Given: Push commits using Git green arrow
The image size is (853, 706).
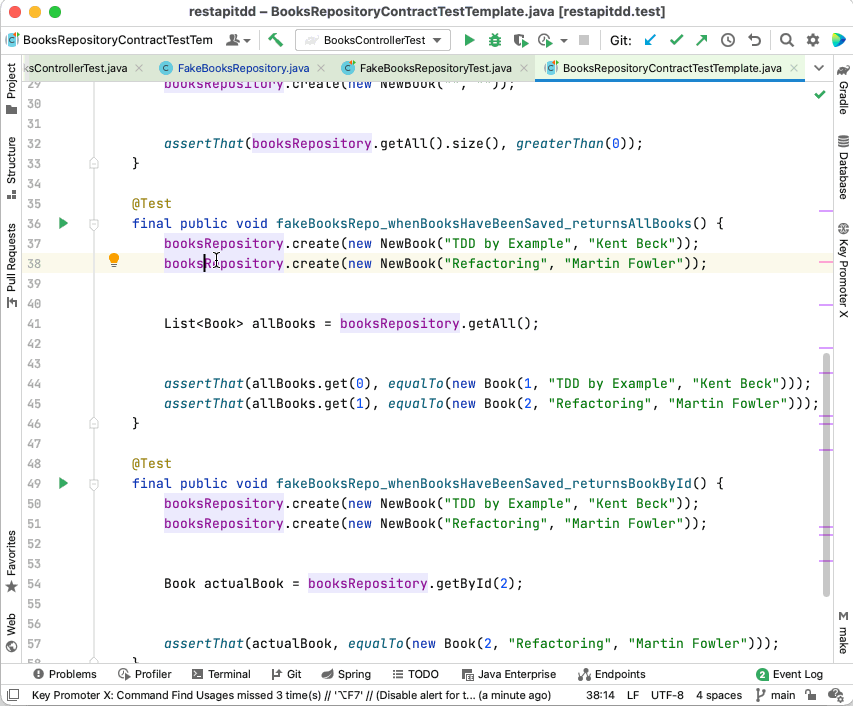Looking at the screenshot, I should [x=702, y=40].
